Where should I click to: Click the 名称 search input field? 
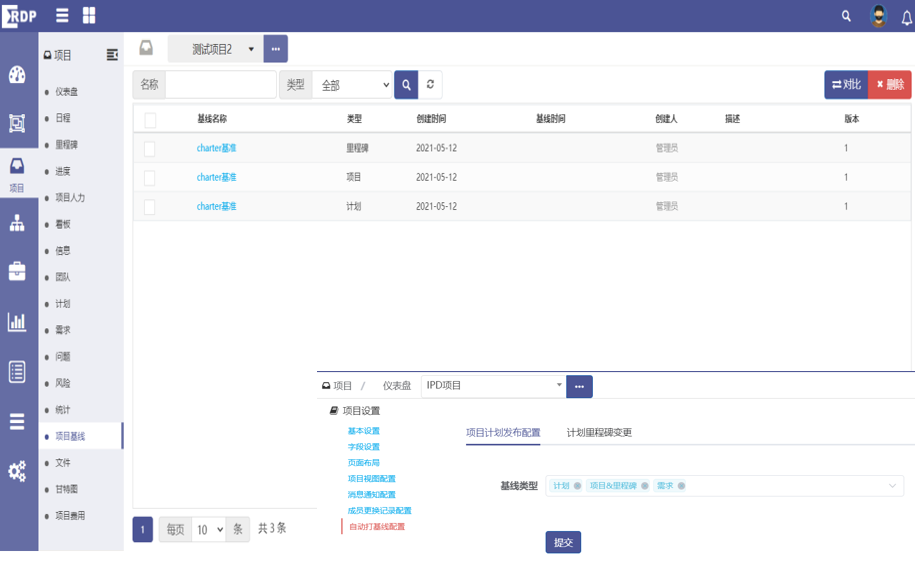[x=220, y=85]
